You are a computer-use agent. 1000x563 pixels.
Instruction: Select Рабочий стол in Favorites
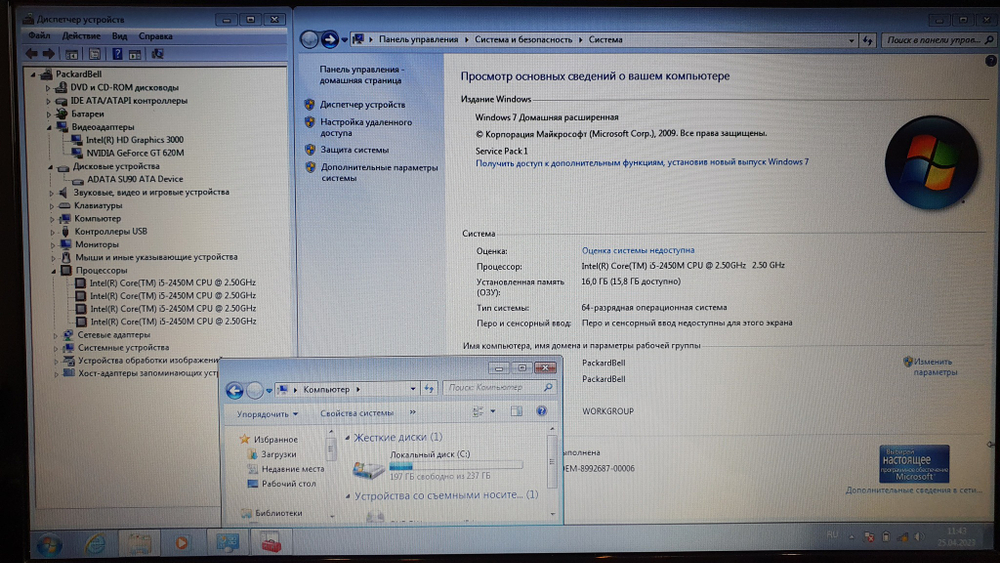[x=288, y=483]
